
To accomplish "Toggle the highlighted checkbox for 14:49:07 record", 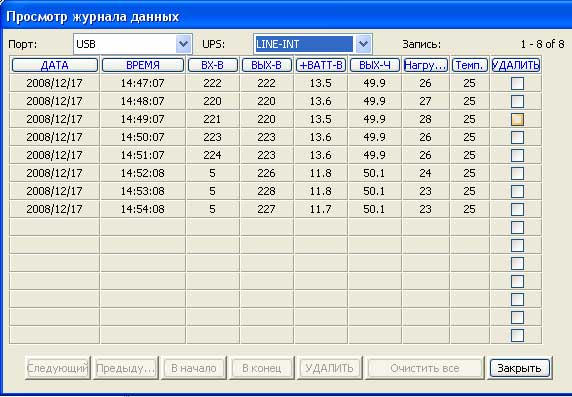I will click(x=517, y=119).
